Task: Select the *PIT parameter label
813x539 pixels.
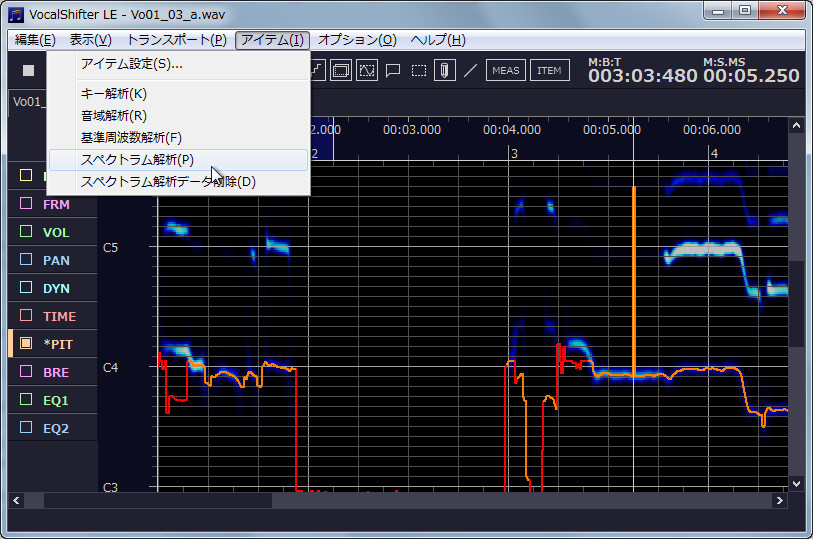Action: point(58,345)
